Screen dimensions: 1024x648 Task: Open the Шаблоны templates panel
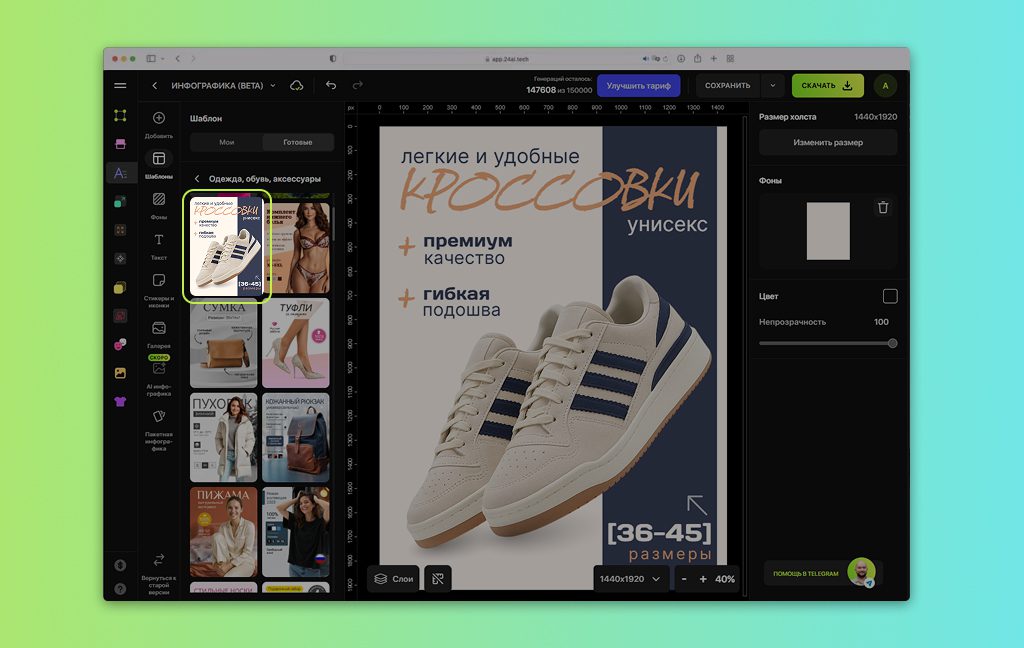pyautogui.click(x=159, y=163)
